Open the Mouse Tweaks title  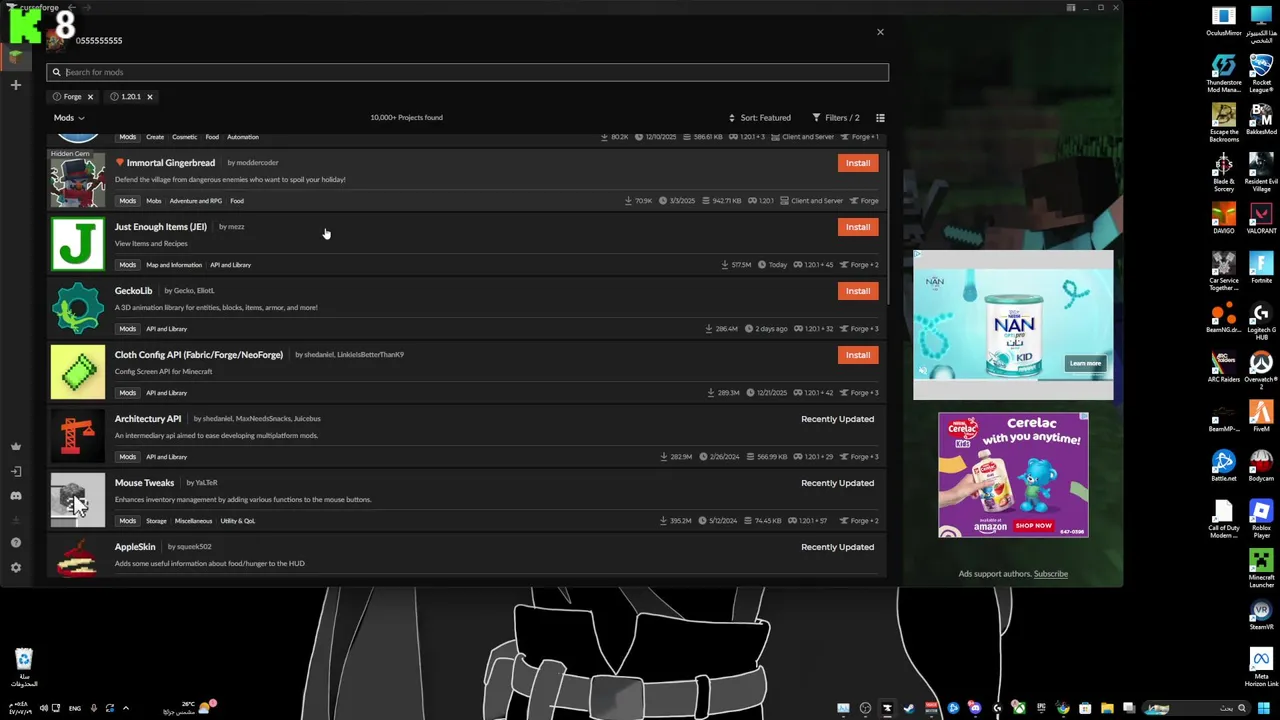[144, 483]
